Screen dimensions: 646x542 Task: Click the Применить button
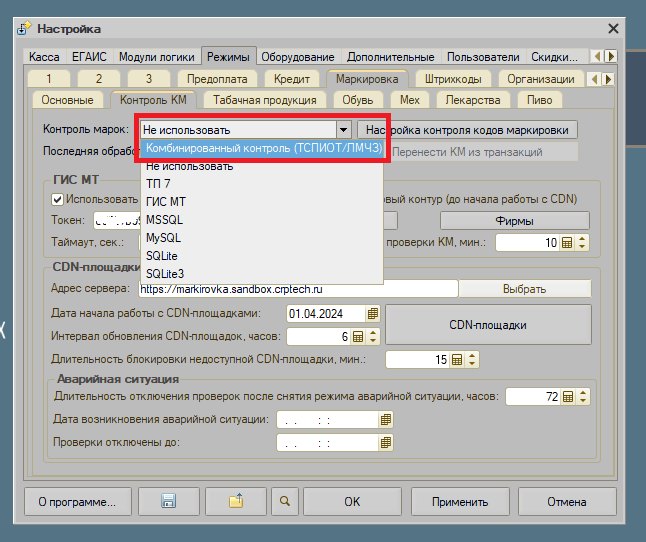click(460, 501)
